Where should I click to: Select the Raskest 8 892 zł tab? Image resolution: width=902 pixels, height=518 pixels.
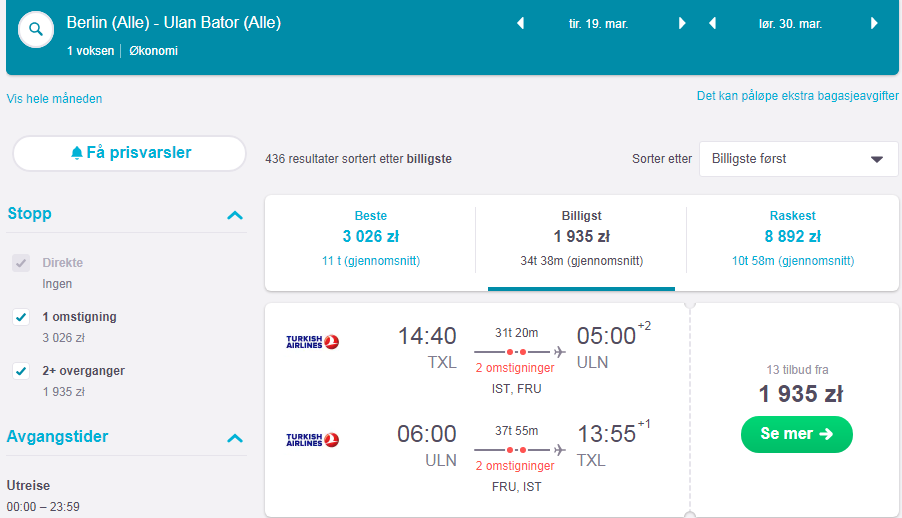click(x=792, y=238)
